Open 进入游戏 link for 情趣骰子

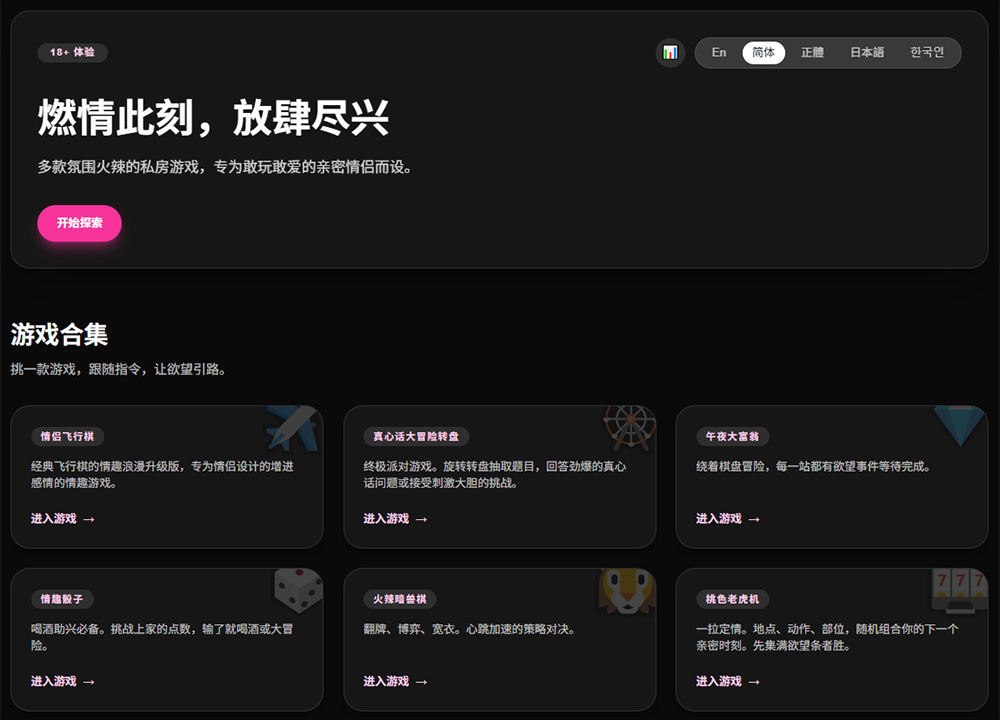click(x=63, y=681)
